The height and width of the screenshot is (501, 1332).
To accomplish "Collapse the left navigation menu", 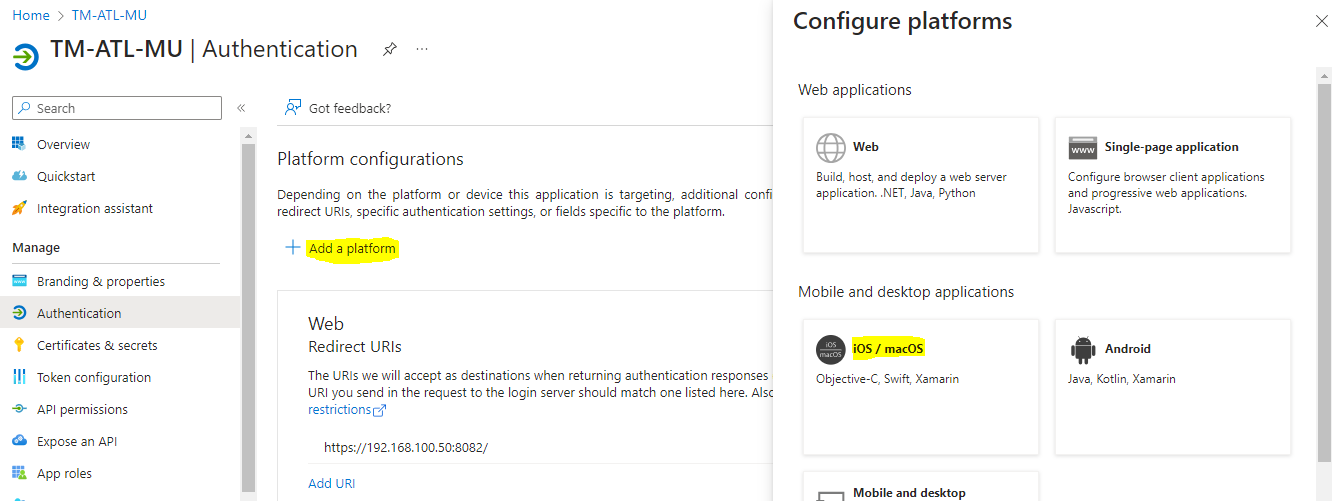I will click(x=241, y=108).
